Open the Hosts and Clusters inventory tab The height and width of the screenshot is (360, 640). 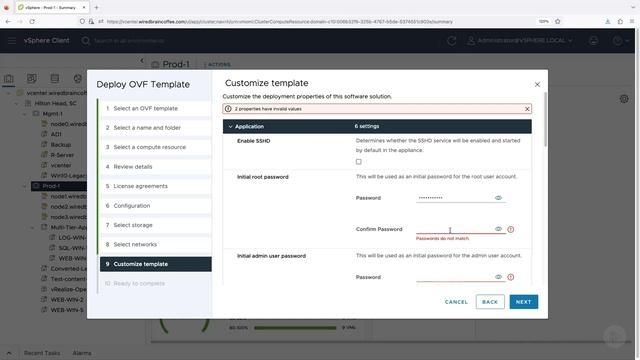coord(9,78)
